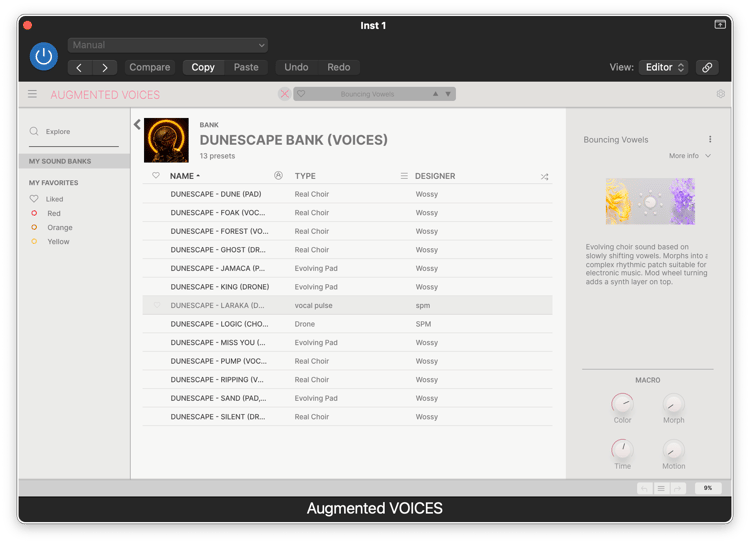Image resolution: width=750 pixels, height=544 pixels.
Task: Shuffle presets with the random icon
Action: (544, 177)
